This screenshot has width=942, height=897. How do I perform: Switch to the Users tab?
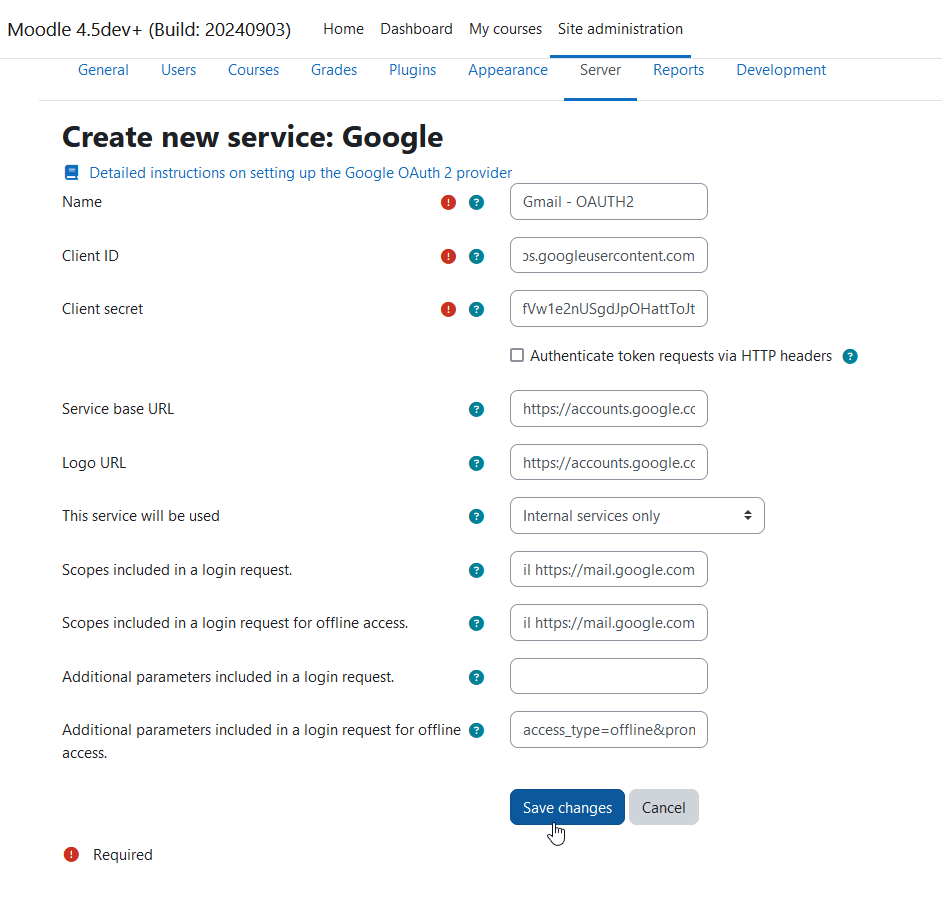(x=178, y=70)
